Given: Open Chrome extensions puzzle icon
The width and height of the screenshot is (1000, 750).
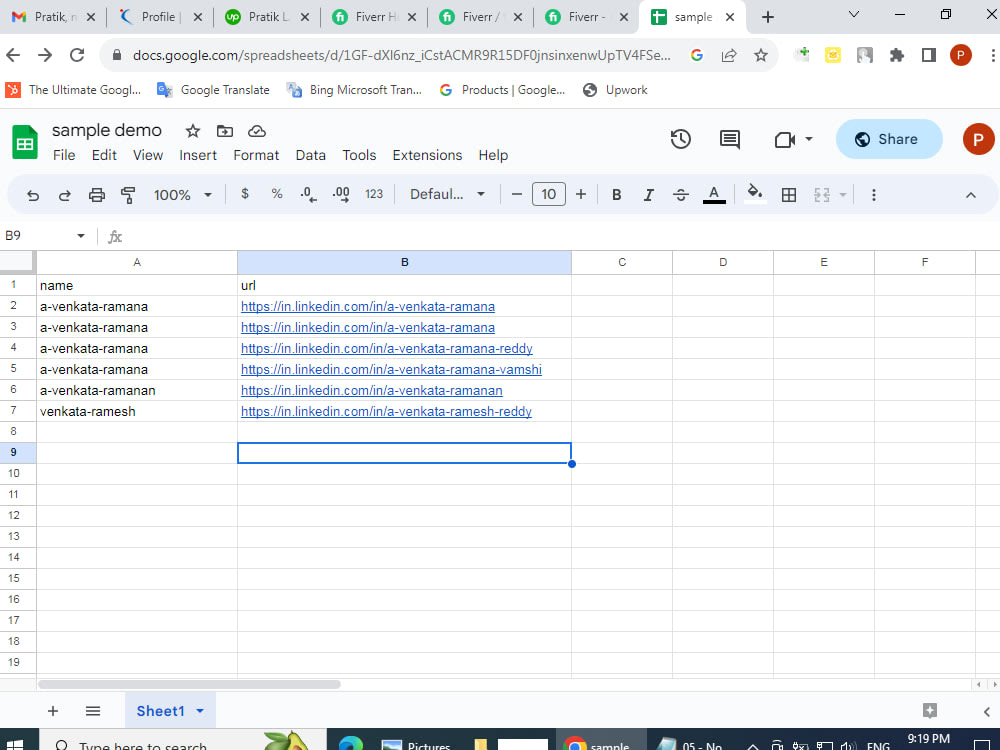Looking at the screenshot, I should click(897, 55).
